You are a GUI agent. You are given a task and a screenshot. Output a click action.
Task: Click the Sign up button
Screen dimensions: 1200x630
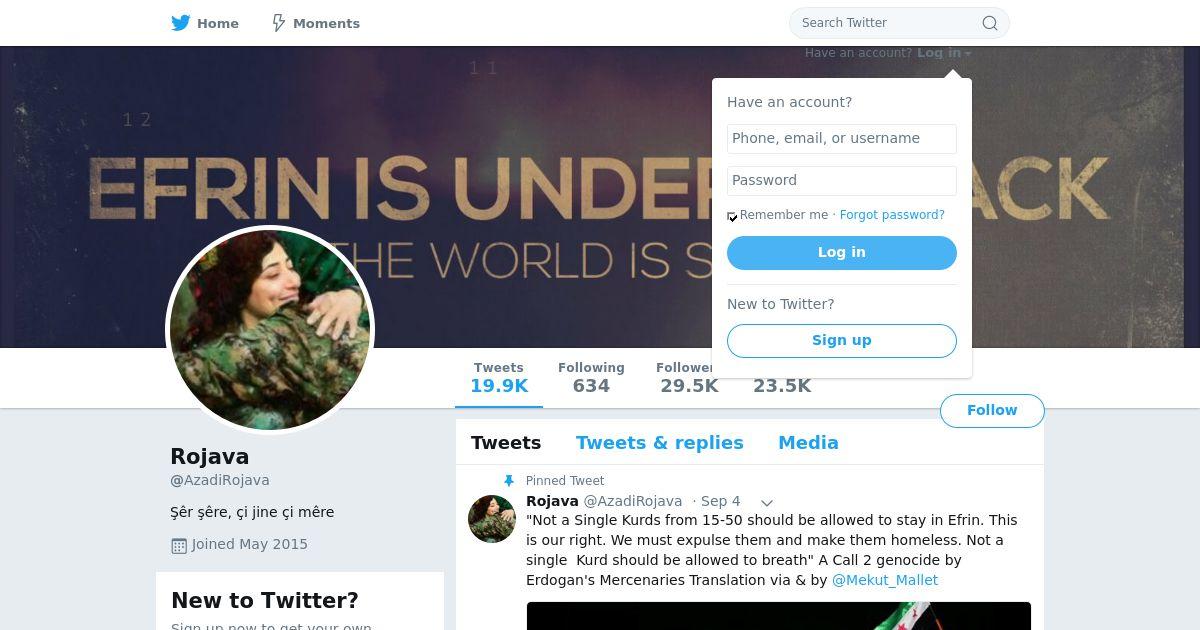tap(842, 341)
